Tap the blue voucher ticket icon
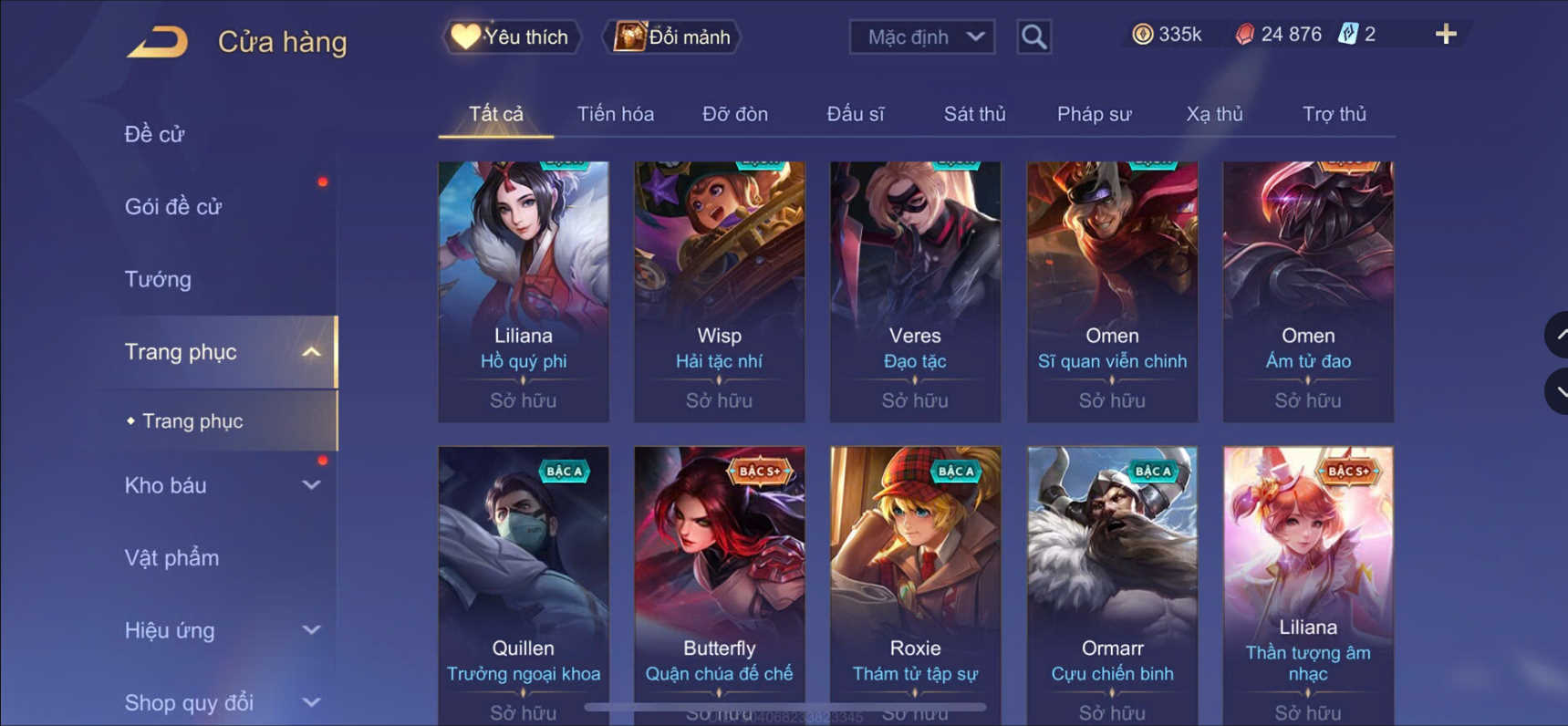Viewport: 1568px width, 726px height. coord(1347,35)
